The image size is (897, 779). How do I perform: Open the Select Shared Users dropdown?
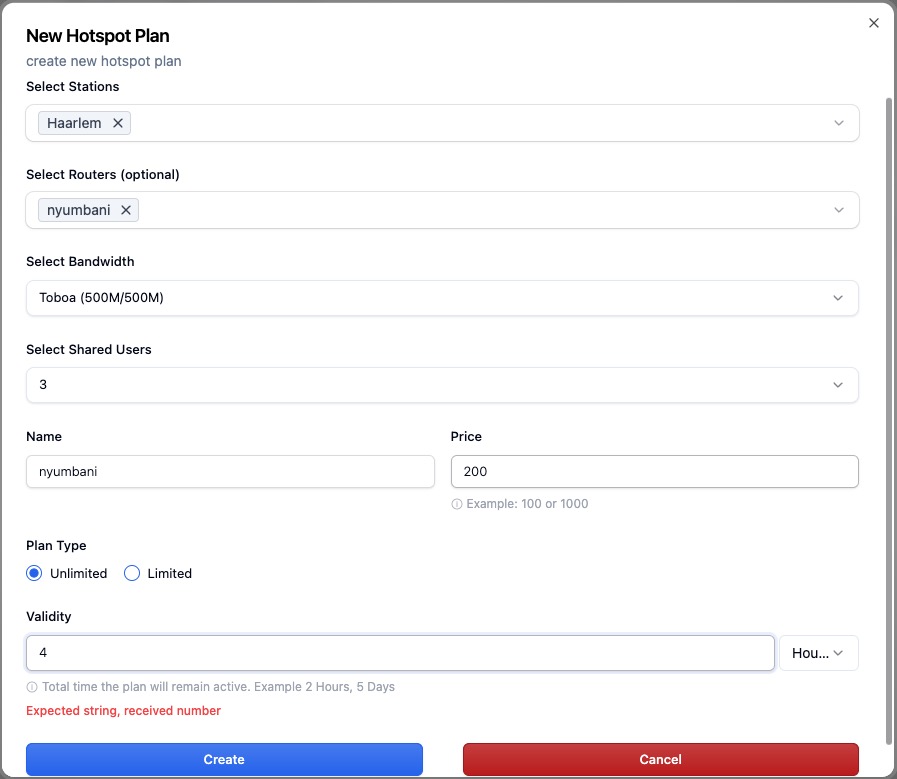442,385
